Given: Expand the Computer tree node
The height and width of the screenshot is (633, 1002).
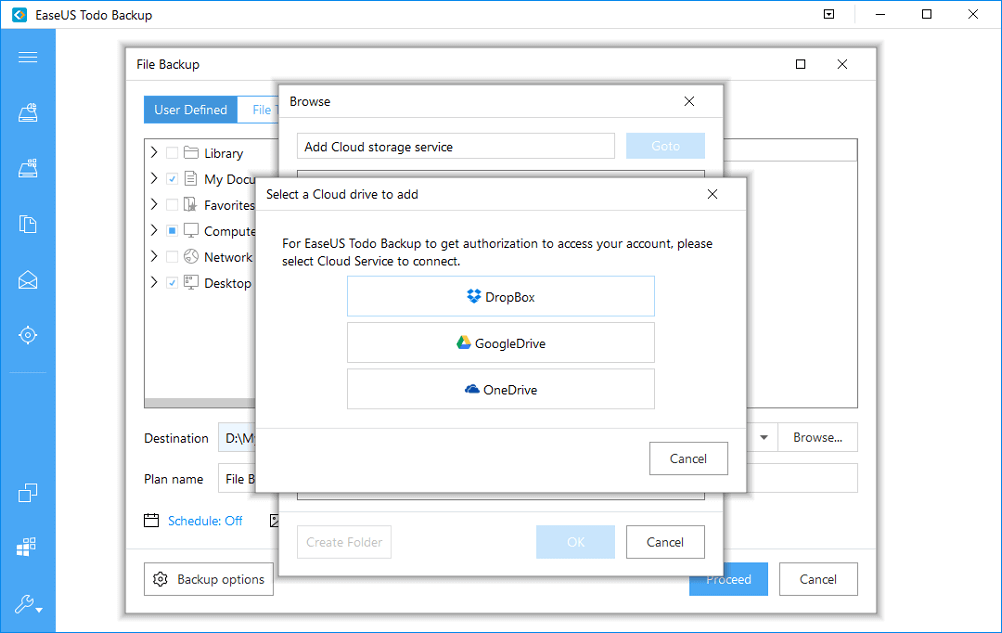Looking at the screenshot, I should point(154,230).
